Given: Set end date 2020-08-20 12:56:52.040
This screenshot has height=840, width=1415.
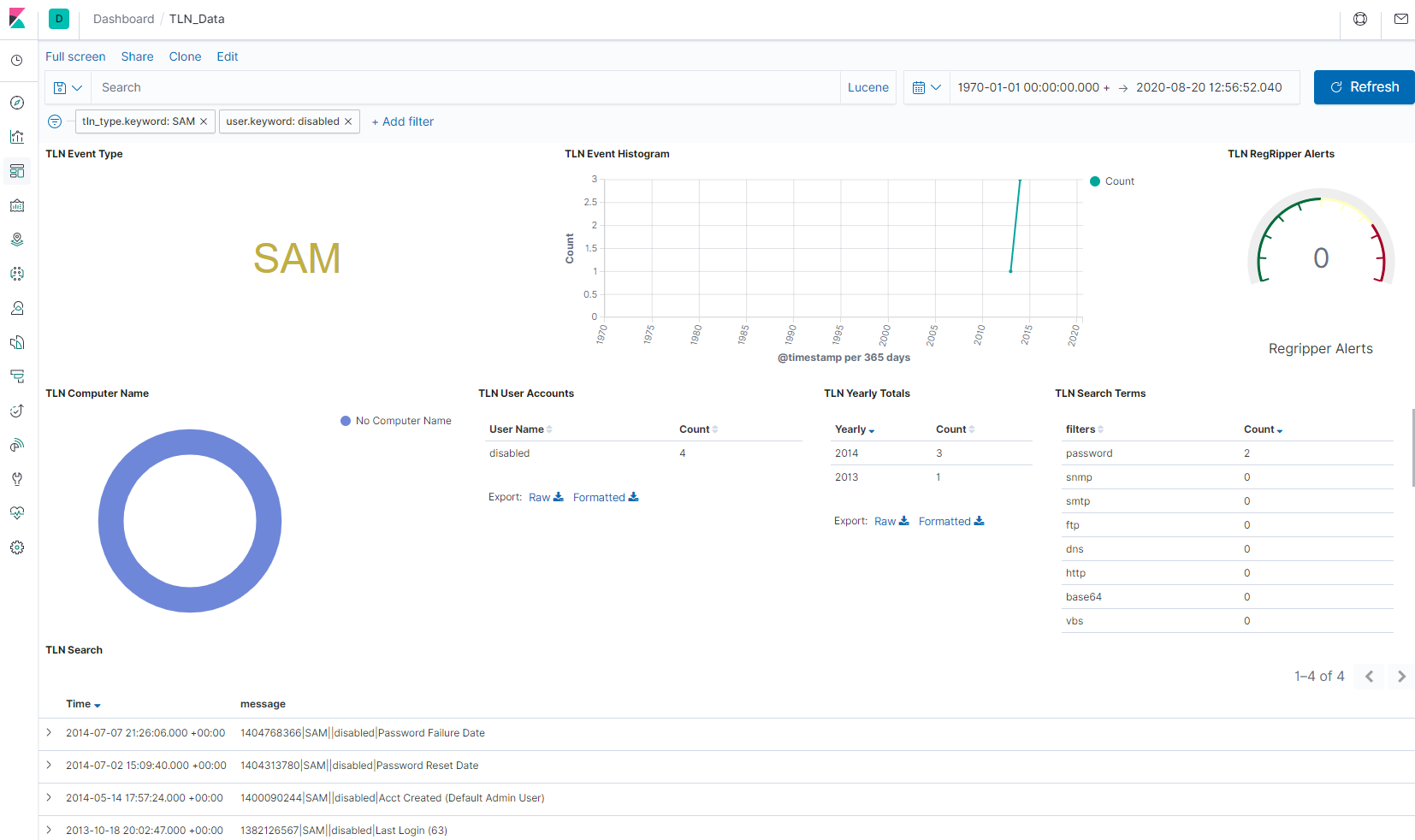Looking at the screenshot, I should pos(1209,87).
